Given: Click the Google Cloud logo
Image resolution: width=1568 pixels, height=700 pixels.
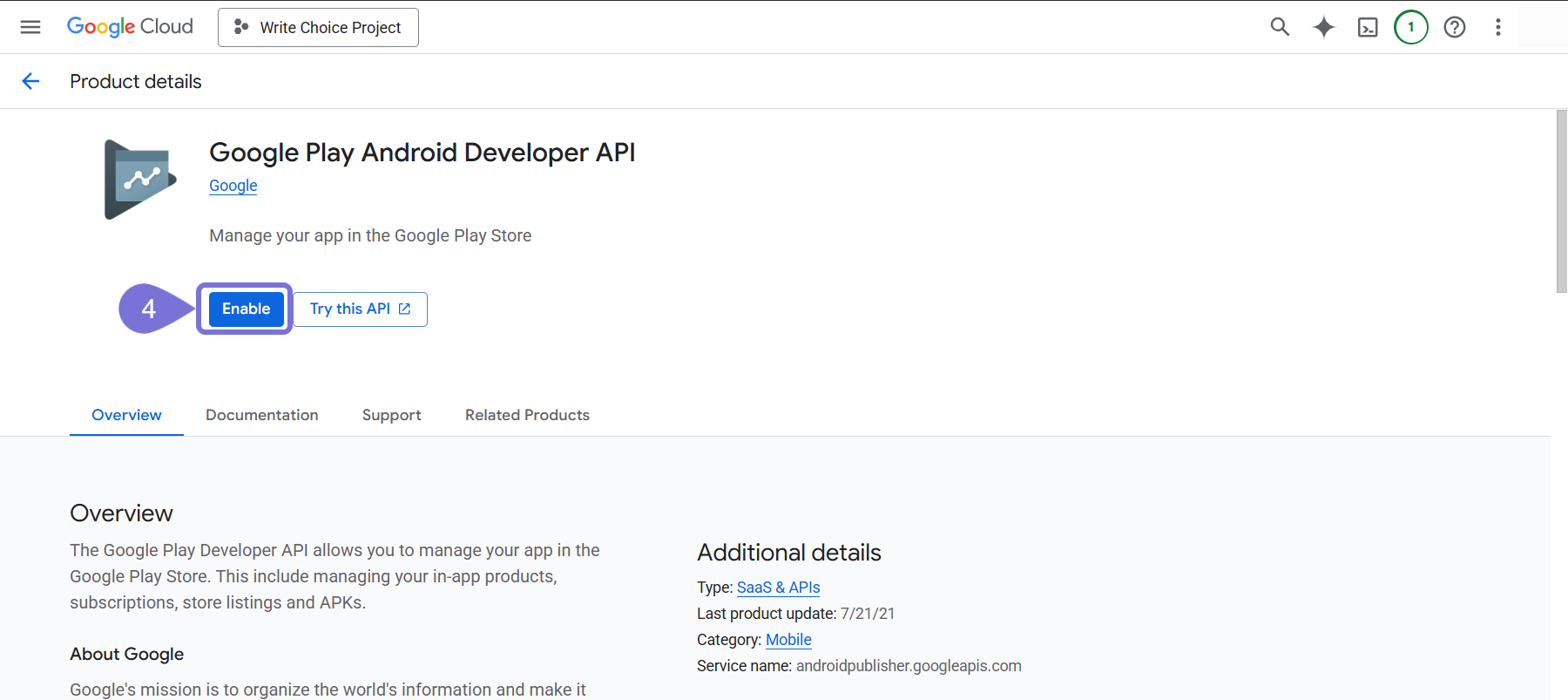Looking at the screenshot, I should [130, 27].
